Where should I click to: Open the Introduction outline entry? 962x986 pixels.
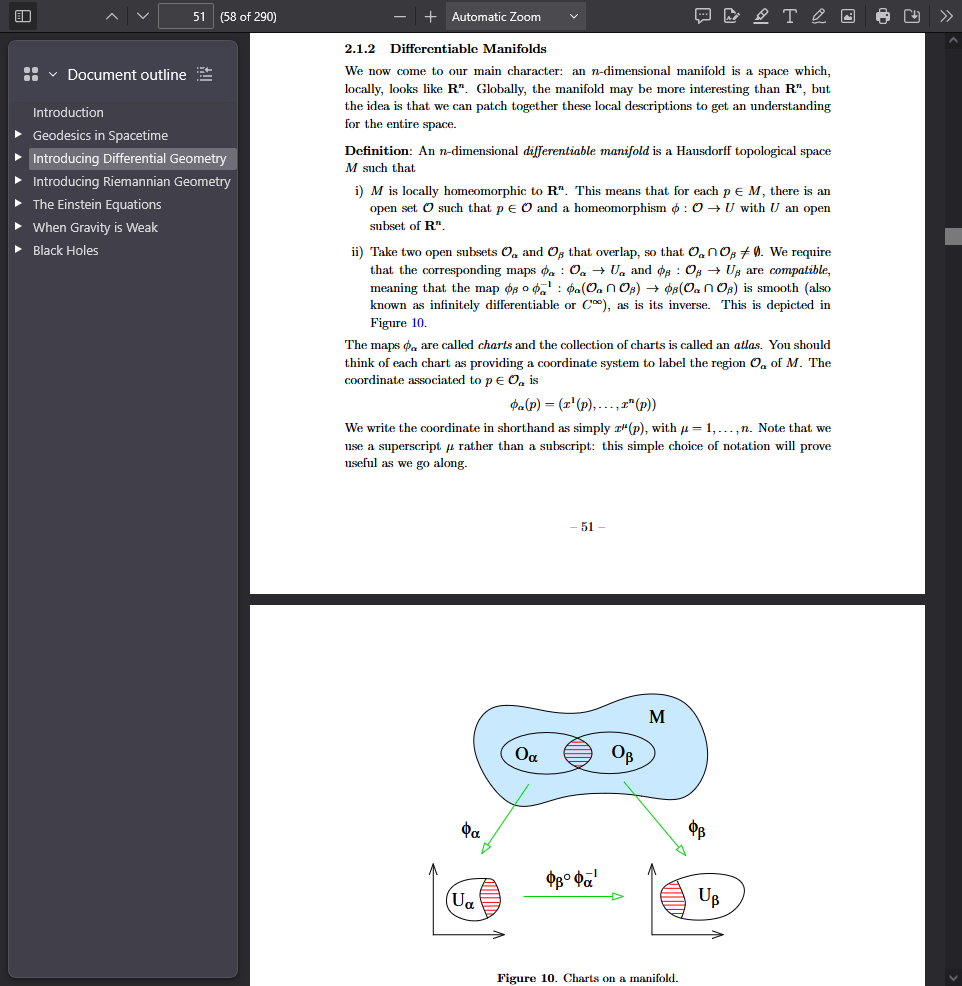(69, 113)
